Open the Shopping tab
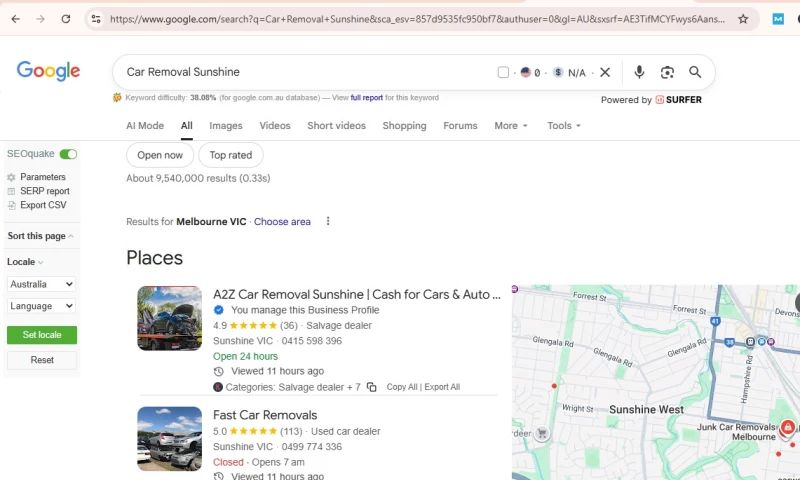 [x=404, y=126]
